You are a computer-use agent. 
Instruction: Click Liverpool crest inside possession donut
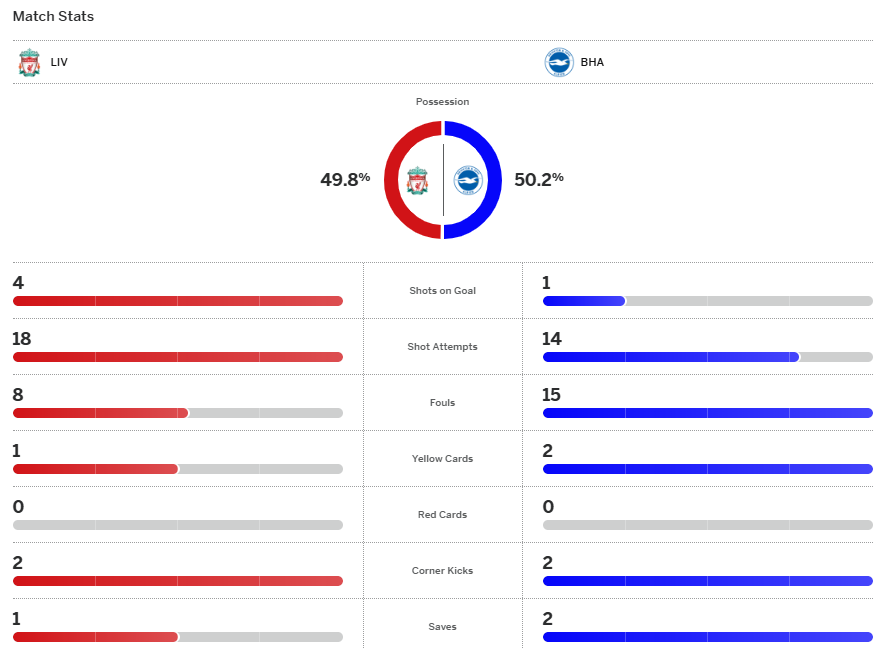click(418, 181)
